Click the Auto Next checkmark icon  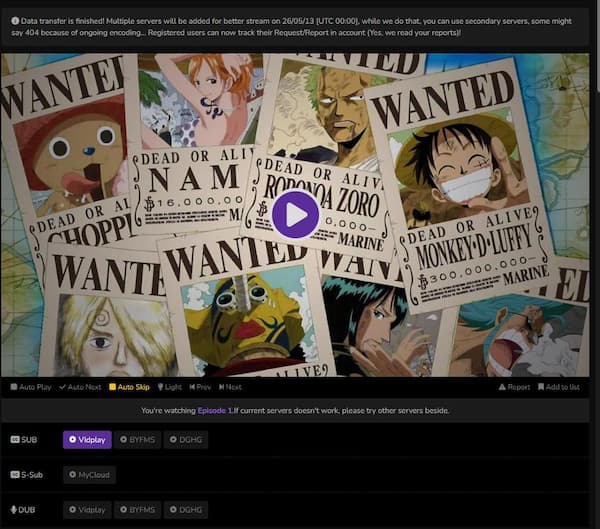(62, 387)
